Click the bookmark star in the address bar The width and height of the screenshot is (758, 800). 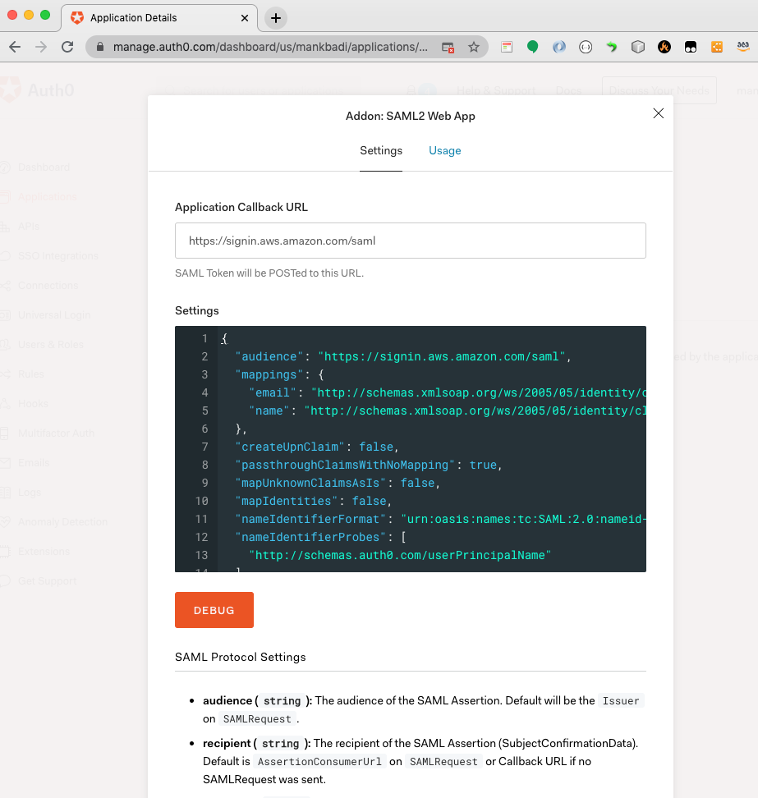tap(472, 46)
